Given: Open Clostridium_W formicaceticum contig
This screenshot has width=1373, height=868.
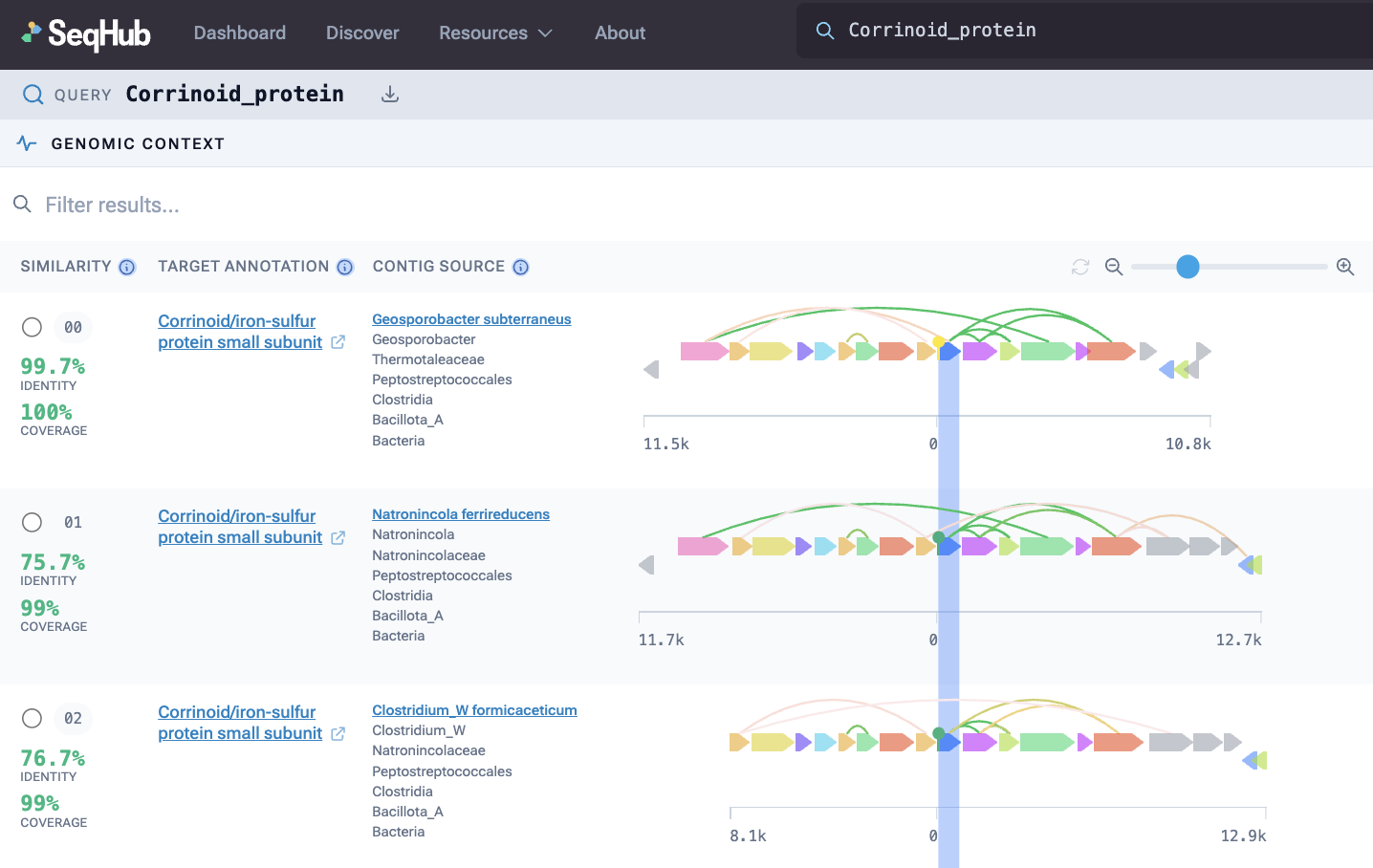Looking at the screenshot, I should coord(474,710).
